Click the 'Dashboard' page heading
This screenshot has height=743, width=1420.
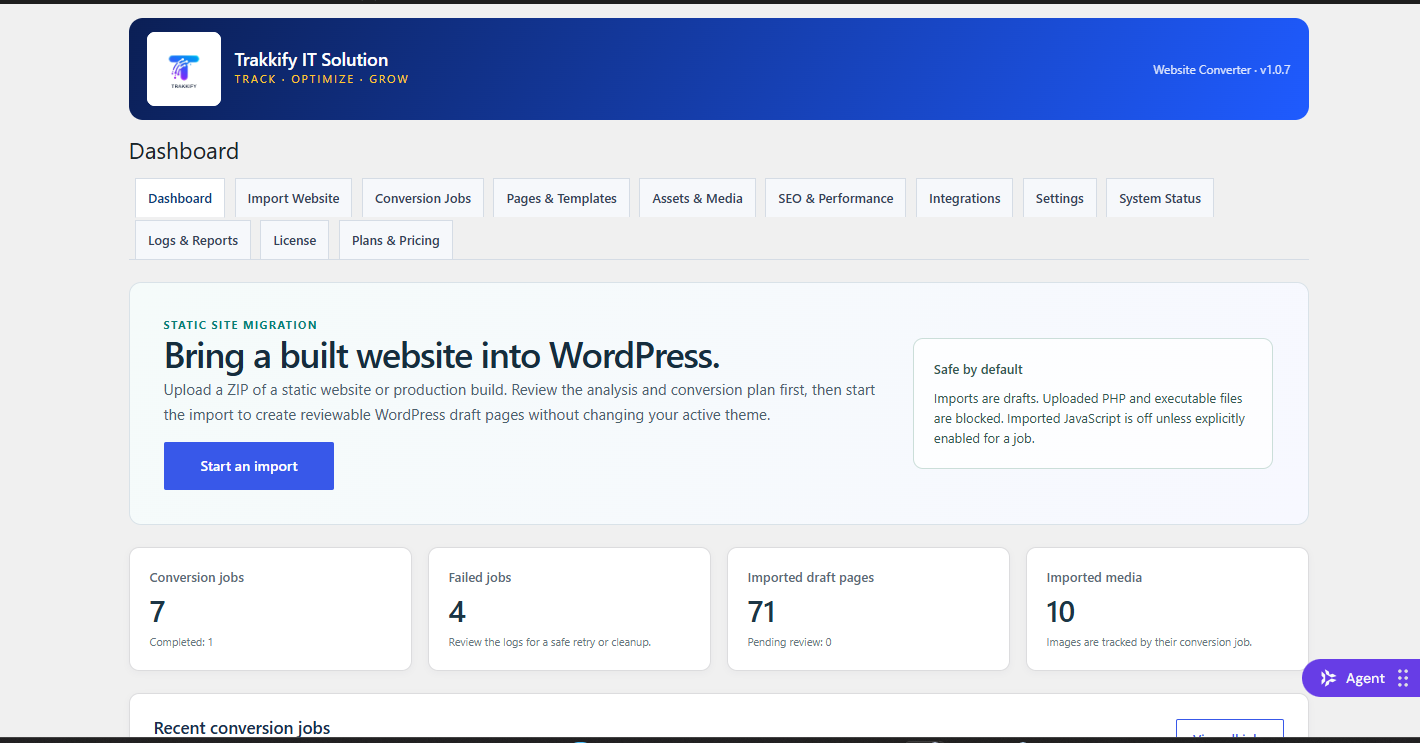(184, 151)
